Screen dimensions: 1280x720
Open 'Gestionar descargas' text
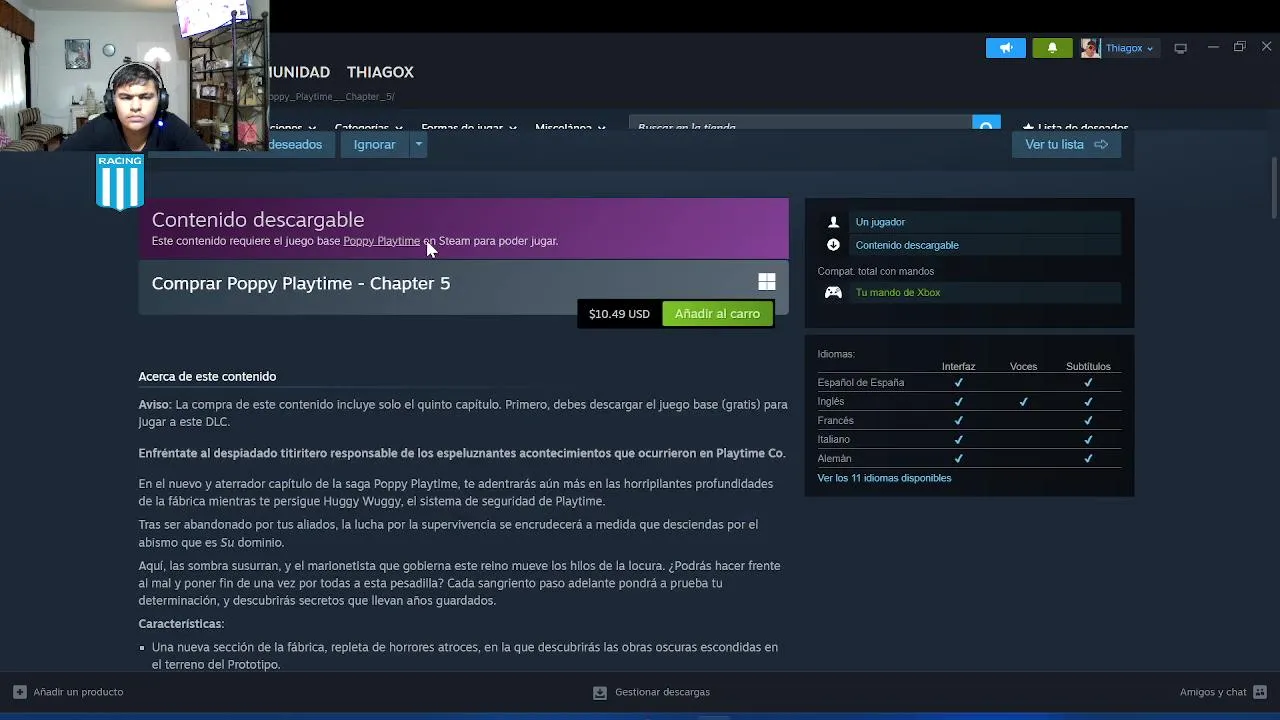(662, 692)
